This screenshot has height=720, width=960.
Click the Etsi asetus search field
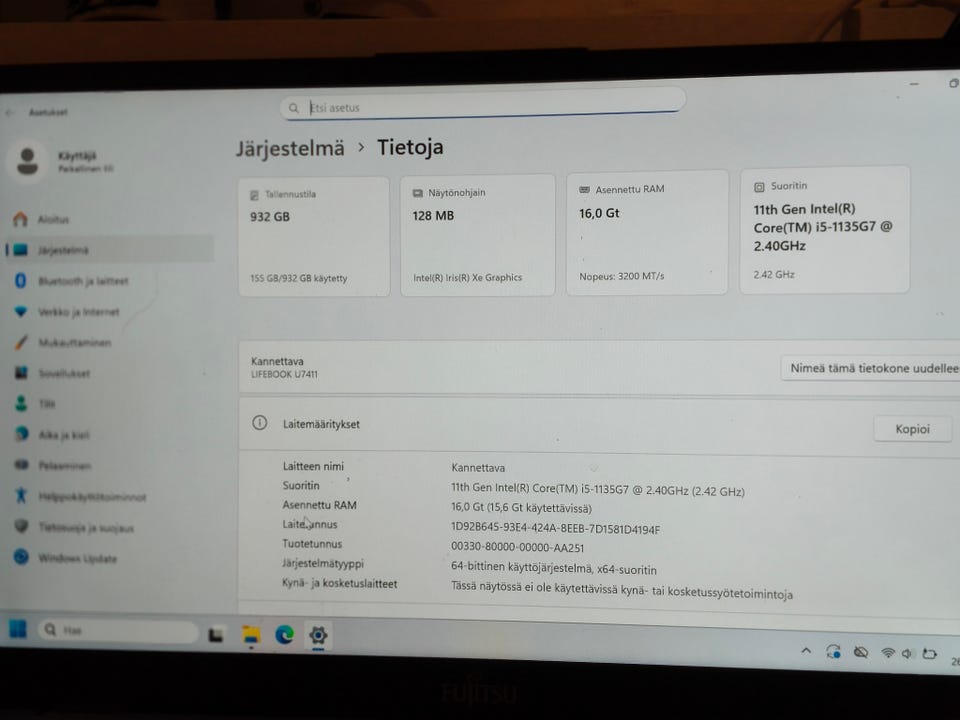[x=483, y=104]
